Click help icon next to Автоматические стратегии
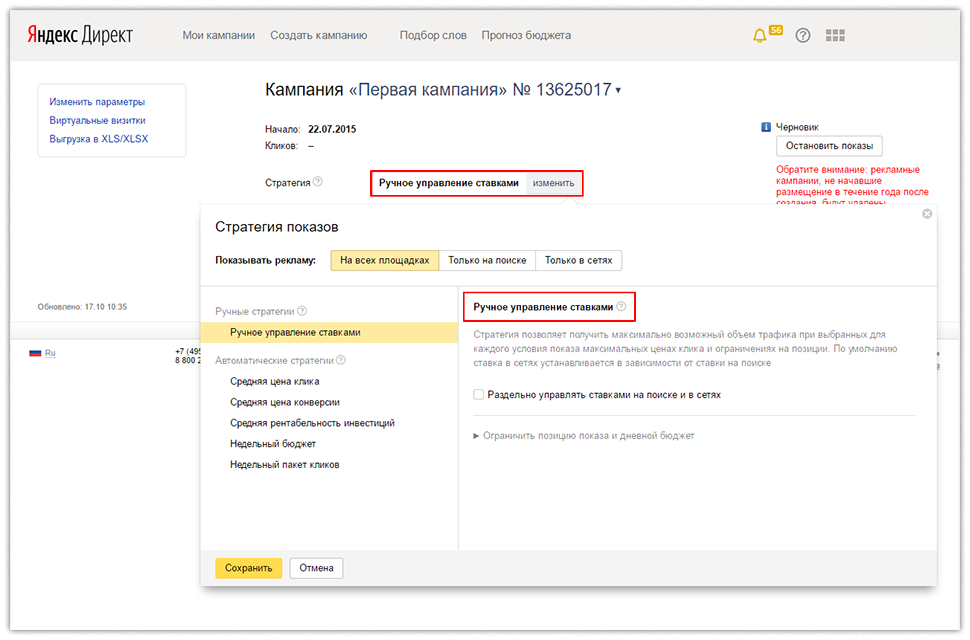The width and height of the screenshot is (970, 640). [341, 360]
